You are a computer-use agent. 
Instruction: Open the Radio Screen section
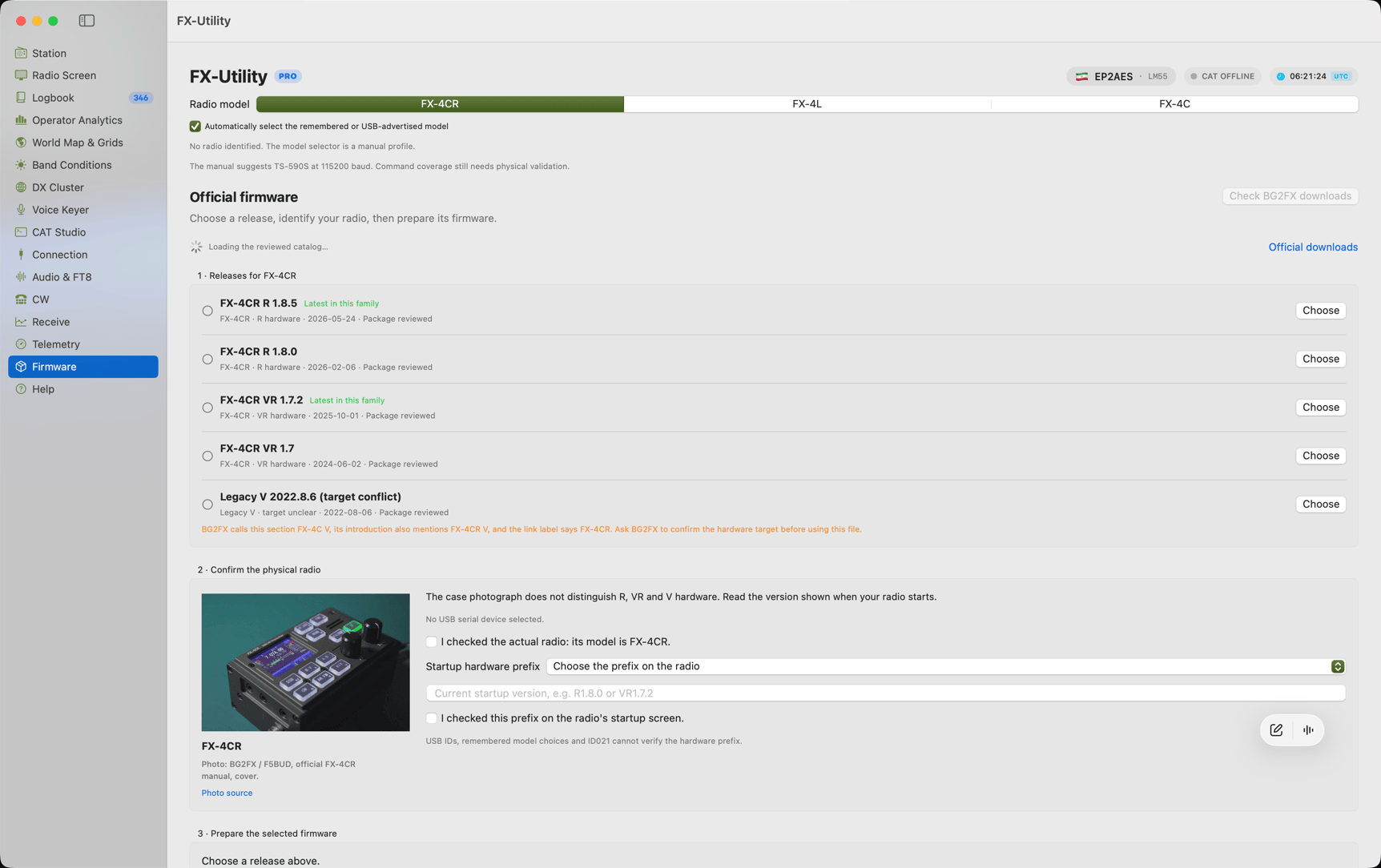83,75
